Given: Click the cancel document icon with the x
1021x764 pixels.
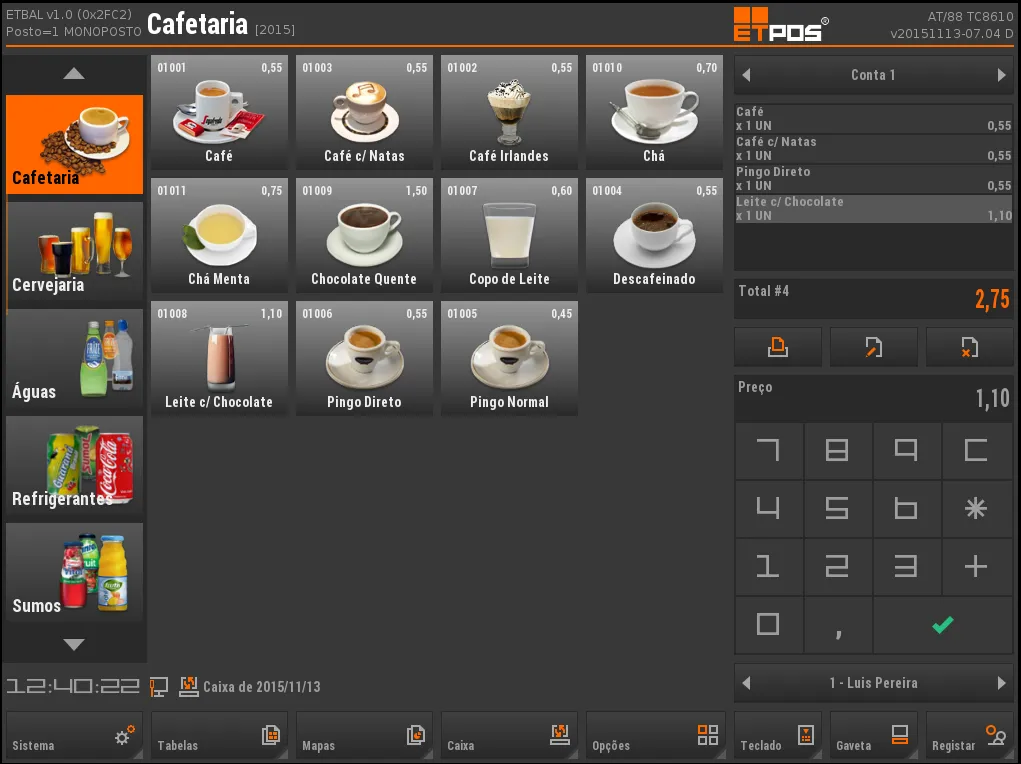Looking at the screenshot, I should 969,347.
